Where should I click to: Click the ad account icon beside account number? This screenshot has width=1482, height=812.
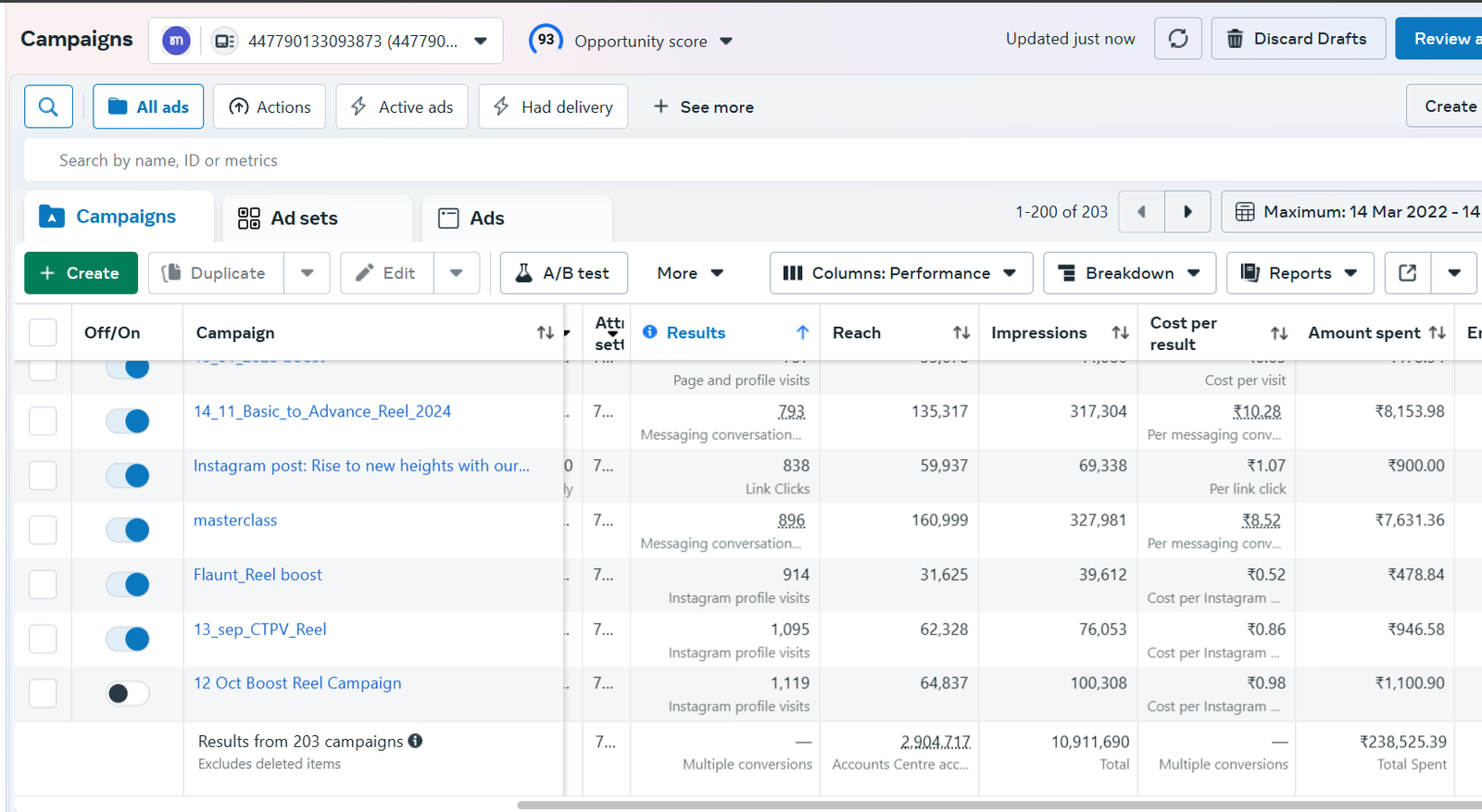tap(224, 41)
